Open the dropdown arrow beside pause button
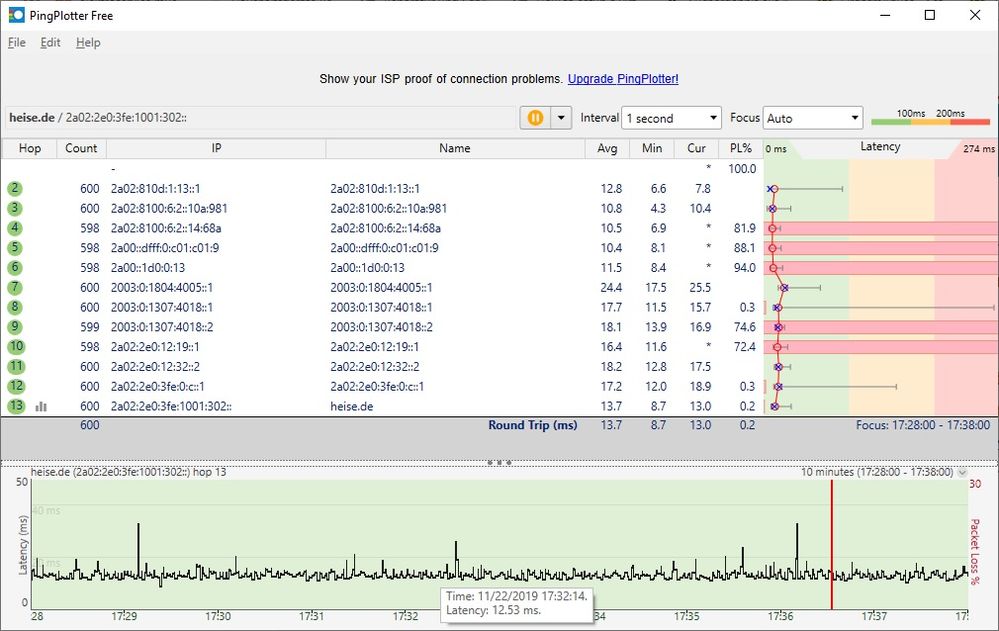 click(x=561, y=118)
